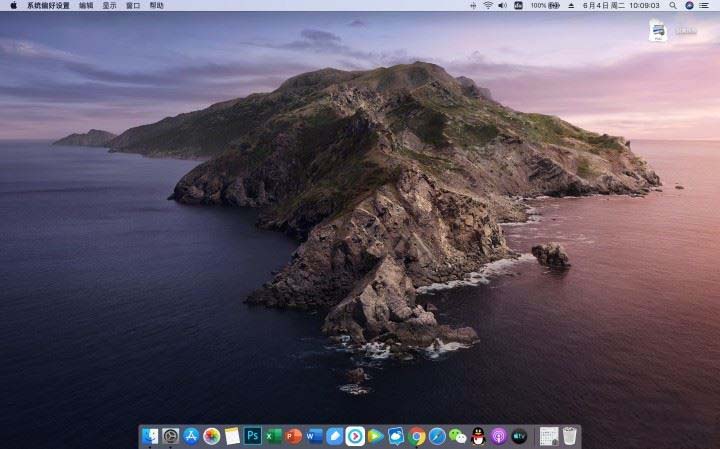This screenshot has width=720, height=449.
Task: Open Podcasts from the Dock
Action: coord(498,436)
